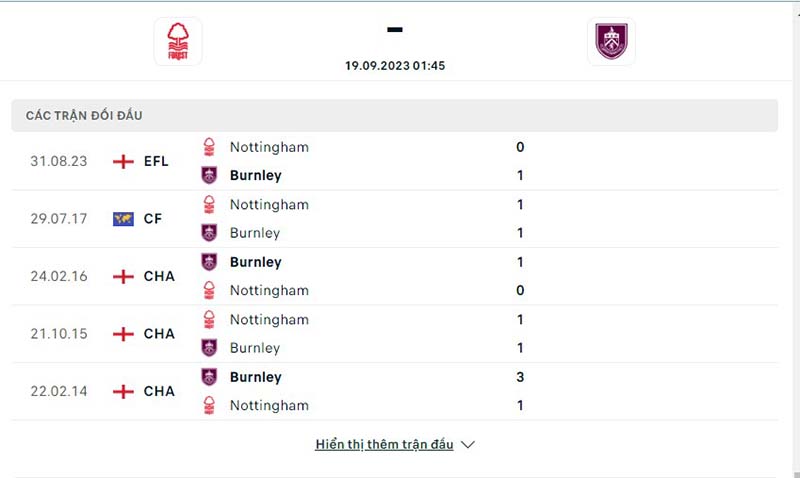800x478 pixels.
Task: Expand more matches with the chevron arrow
Action: pyautogui.click(x=468, y=445)
